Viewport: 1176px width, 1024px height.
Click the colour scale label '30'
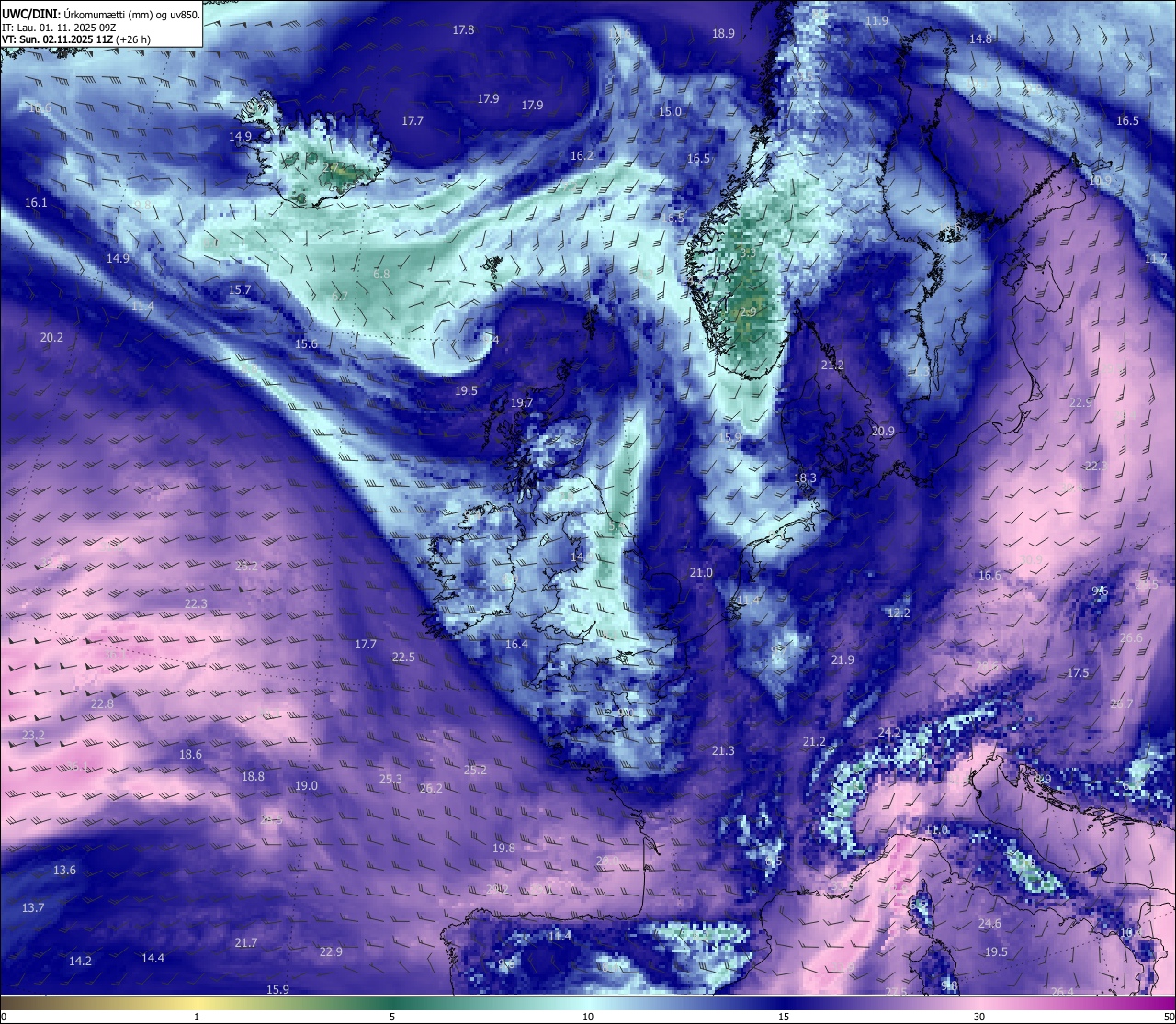tap(979, 1017)
